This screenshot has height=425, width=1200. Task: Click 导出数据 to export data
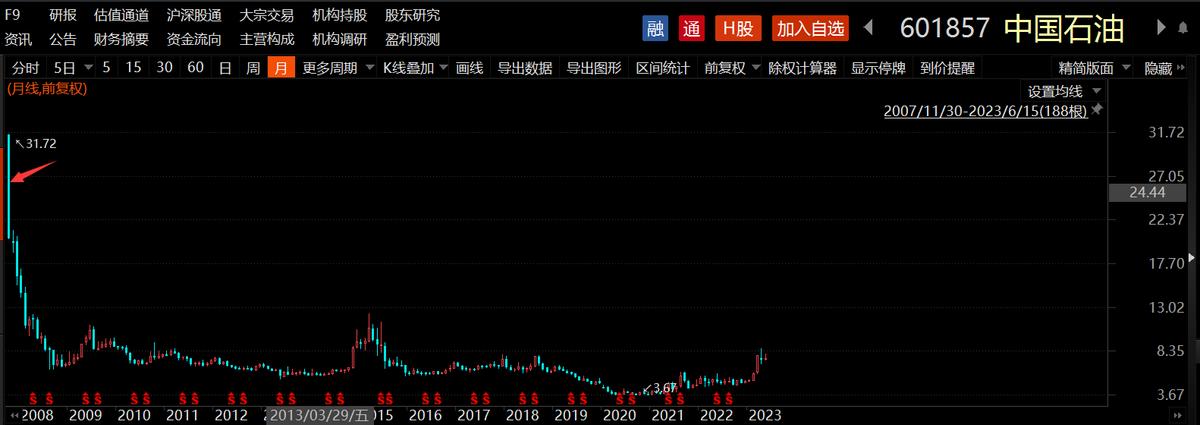[x=525, y=69]
